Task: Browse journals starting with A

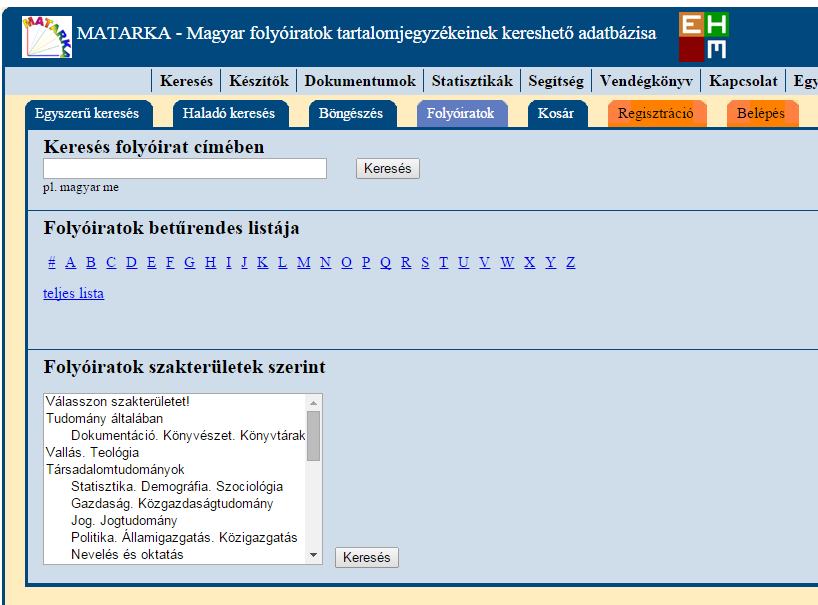Action: (70, 262)
